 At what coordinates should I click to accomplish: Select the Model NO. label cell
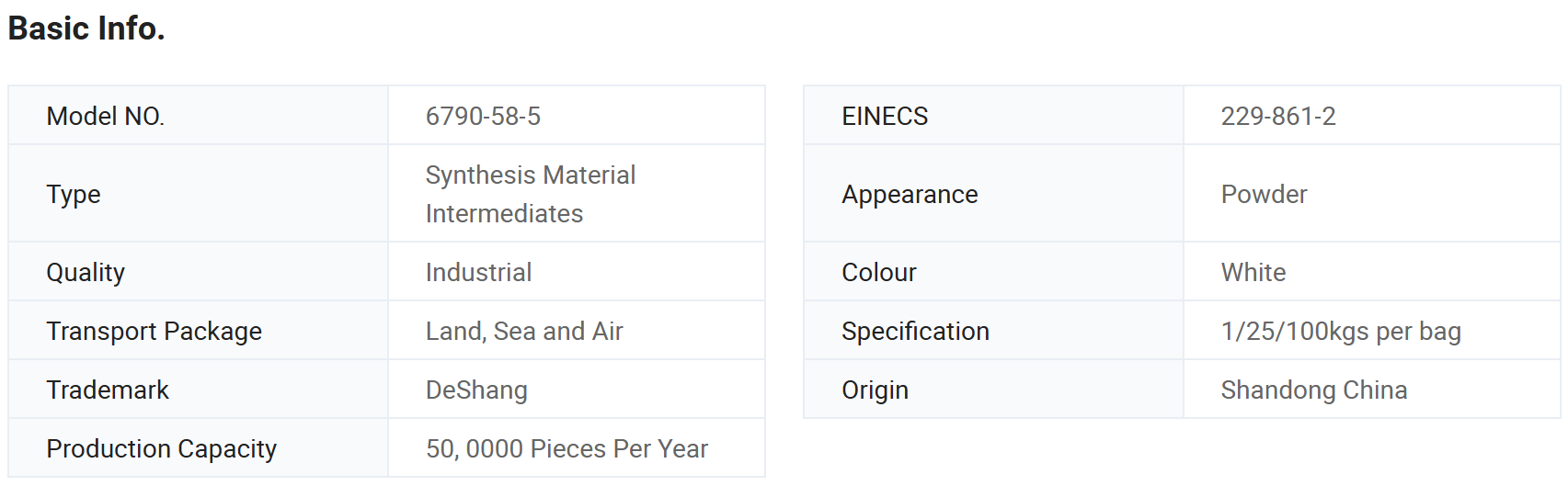click(198, 116)
